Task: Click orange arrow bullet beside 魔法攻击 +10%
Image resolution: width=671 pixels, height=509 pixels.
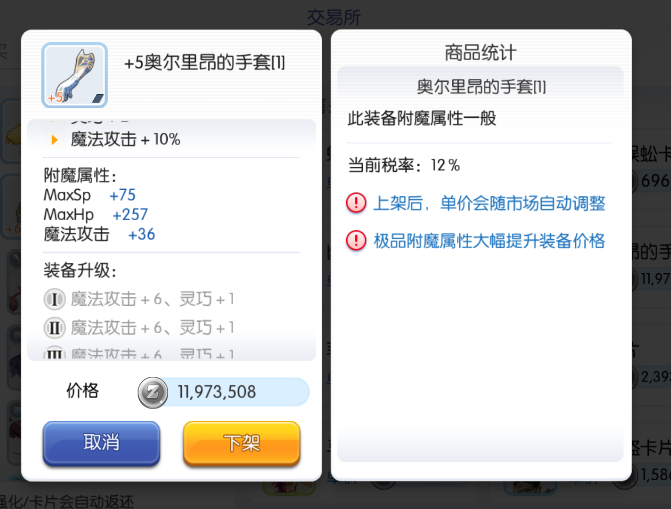Action: coord(55,140)
